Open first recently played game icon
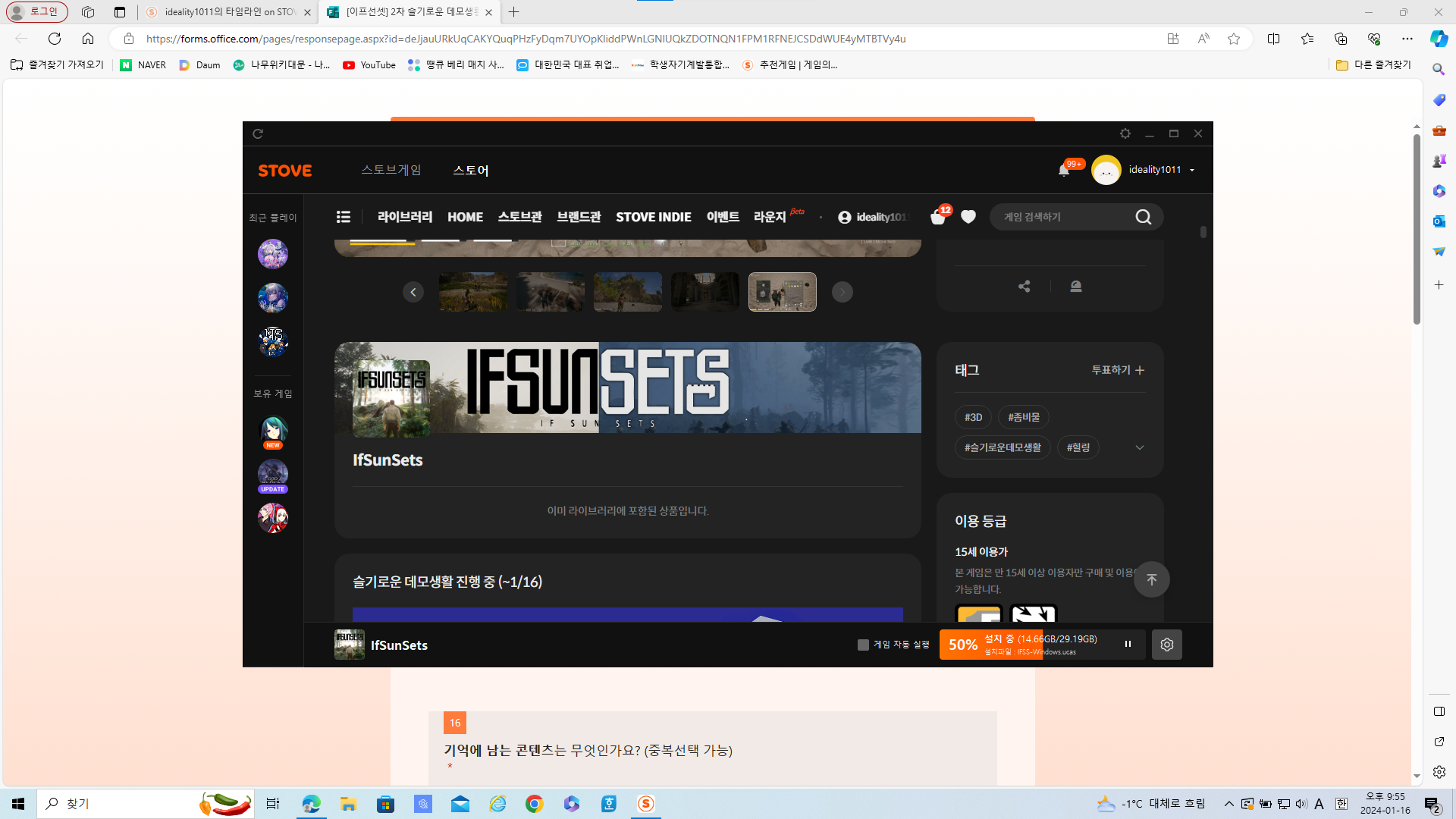The width and height of the screenshot is (1456, 819). (x=273, y=254)
